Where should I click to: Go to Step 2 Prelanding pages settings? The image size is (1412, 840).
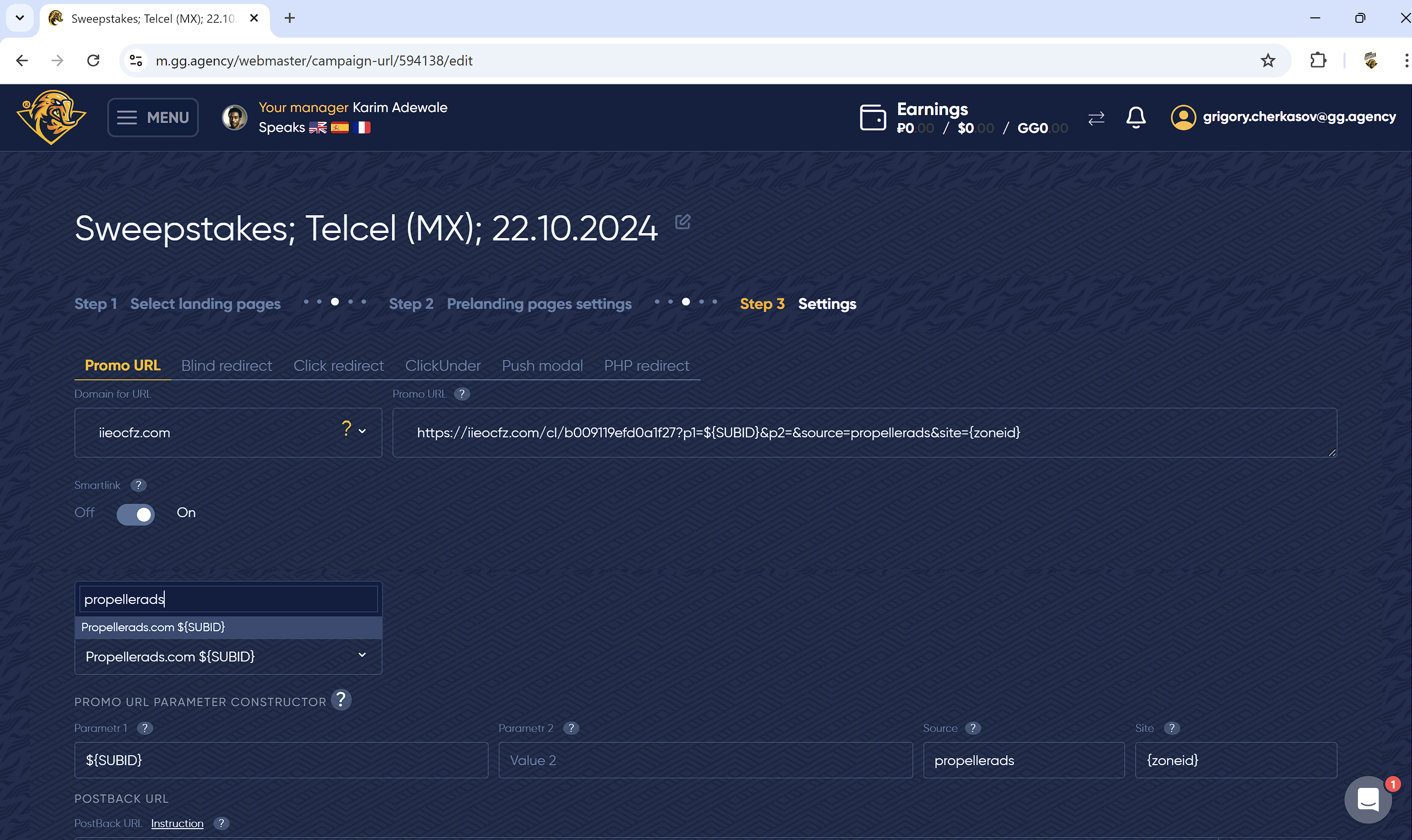(x=510, y=304)
